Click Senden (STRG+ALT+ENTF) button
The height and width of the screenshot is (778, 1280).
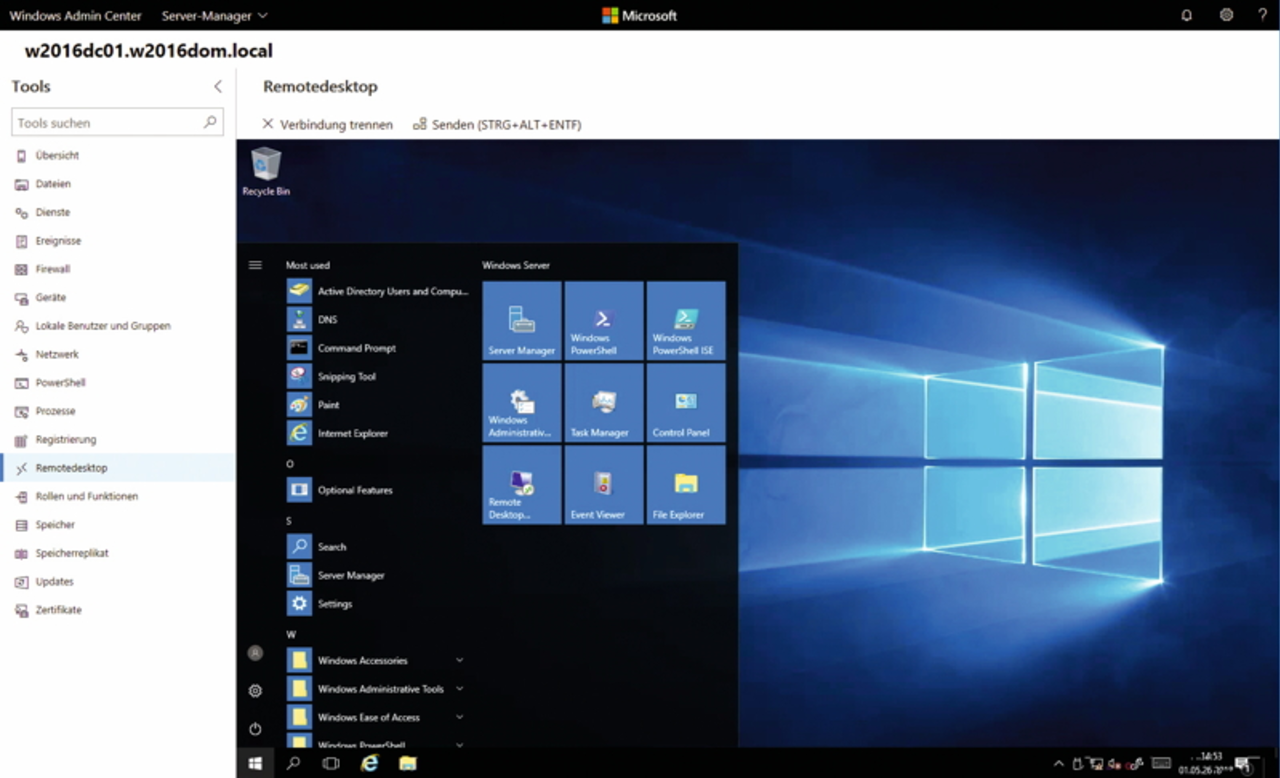[x=497, y=125]
